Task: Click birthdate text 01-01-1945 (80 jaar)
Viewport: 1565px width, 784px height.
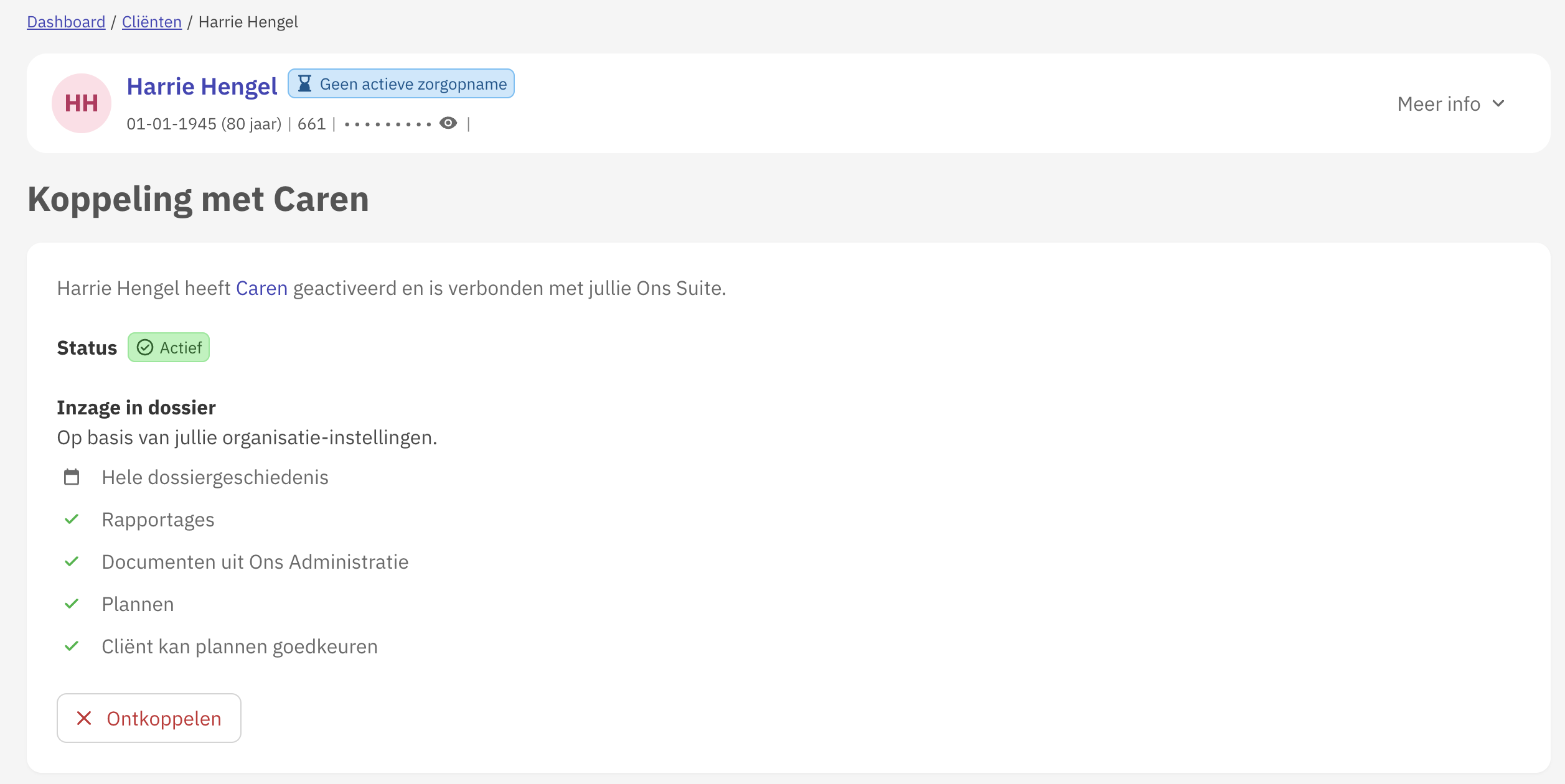Action: click(204, 124)
